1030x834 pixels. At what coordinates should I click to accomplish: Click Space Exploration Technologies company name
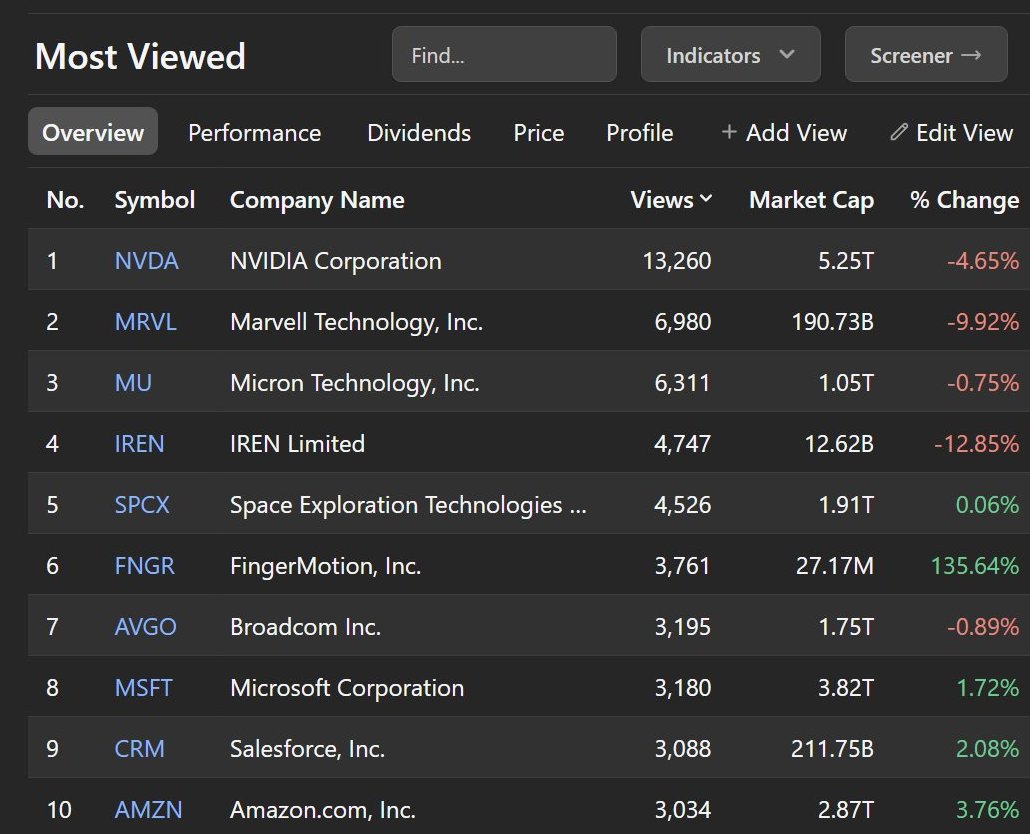tap(408, 504)
